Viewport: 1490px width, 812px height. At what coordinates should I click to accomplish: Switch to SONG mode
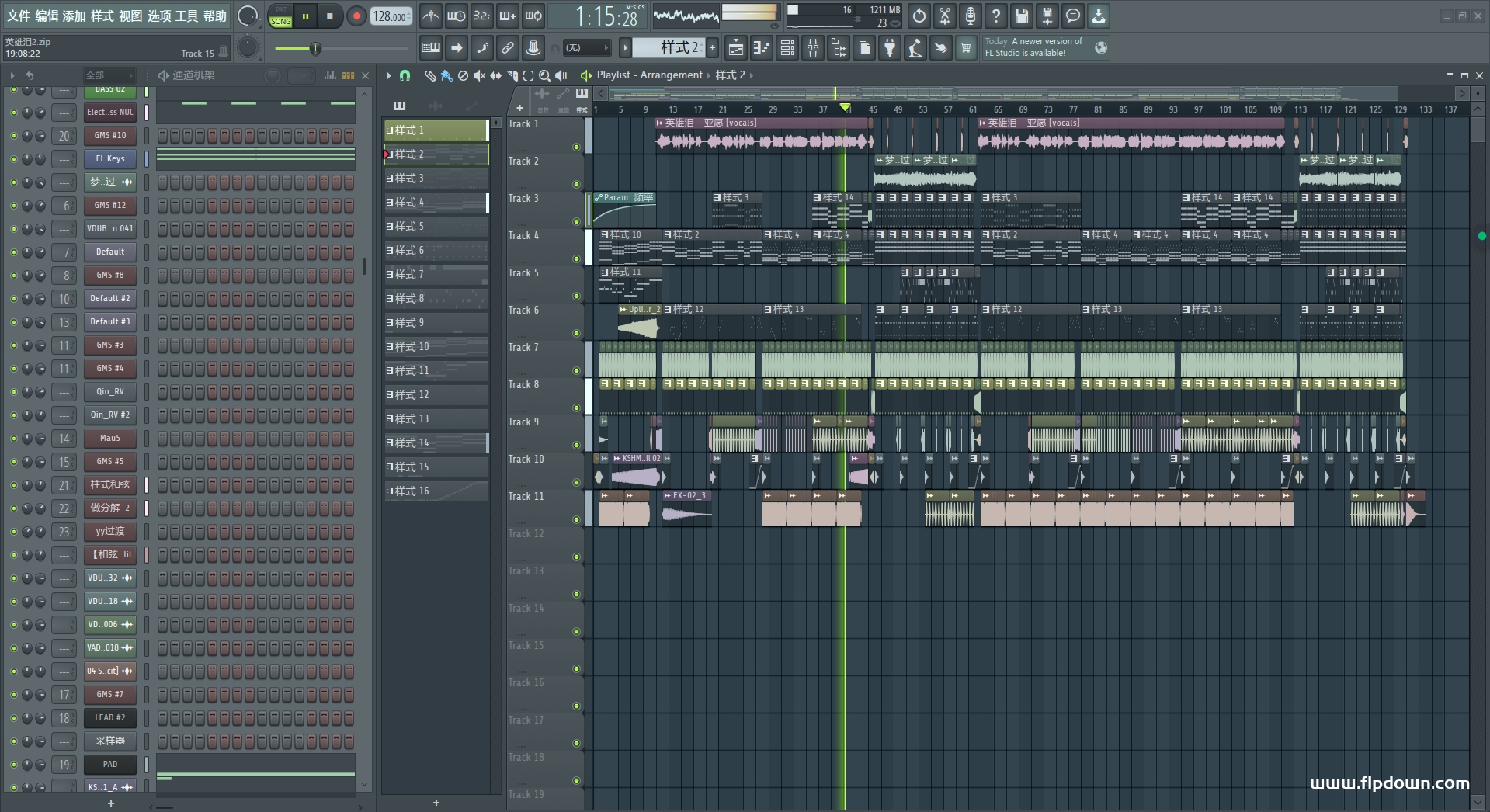click(x=280, y=22)
